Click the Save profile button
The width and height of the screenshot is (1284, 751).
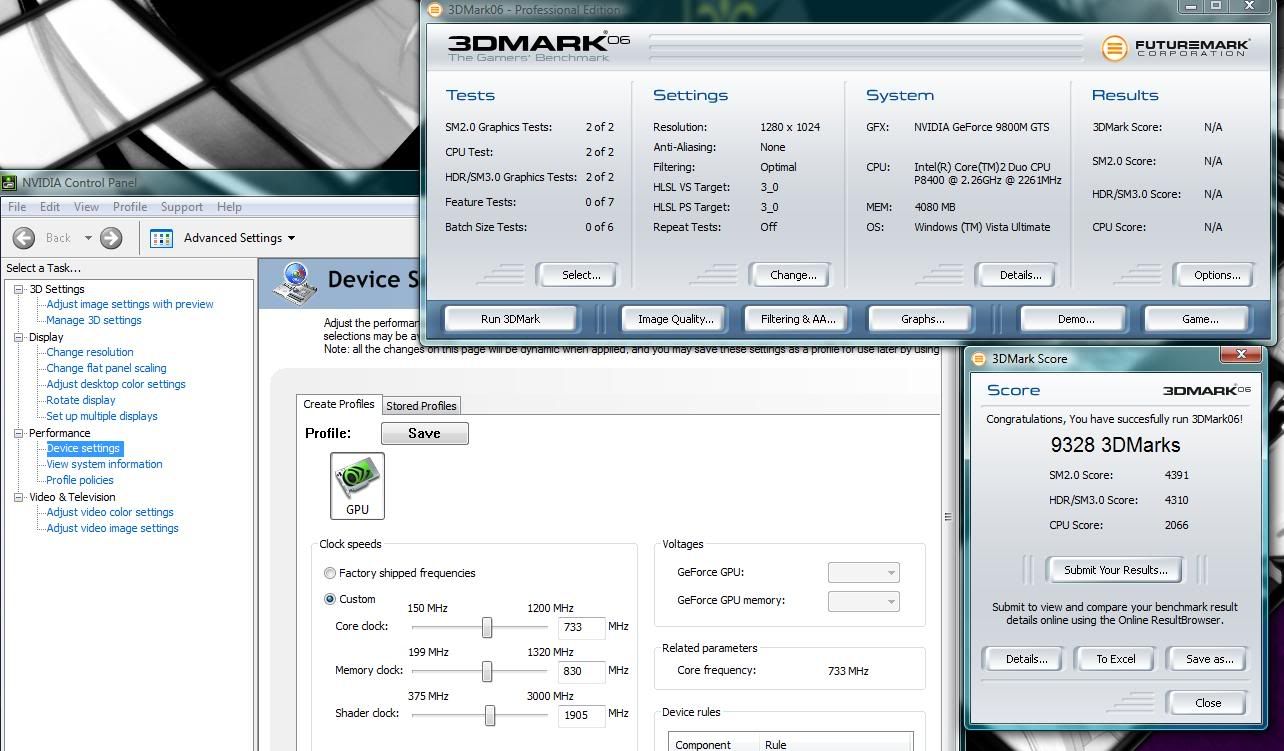pos(424,433)
